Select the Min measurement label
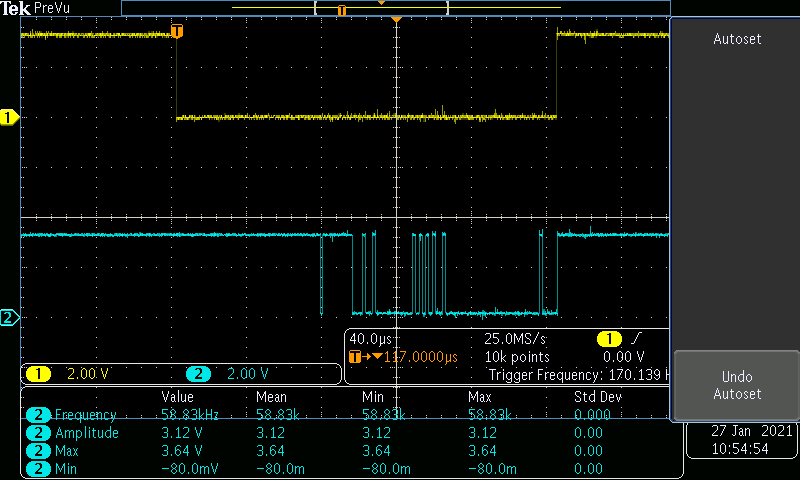 point(66,469)
